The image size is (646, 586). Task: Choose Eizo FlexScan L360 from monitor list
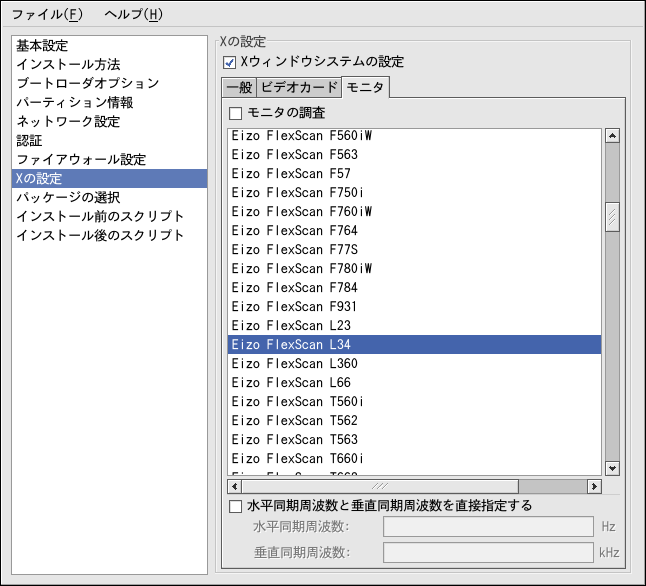click(294, 364)
